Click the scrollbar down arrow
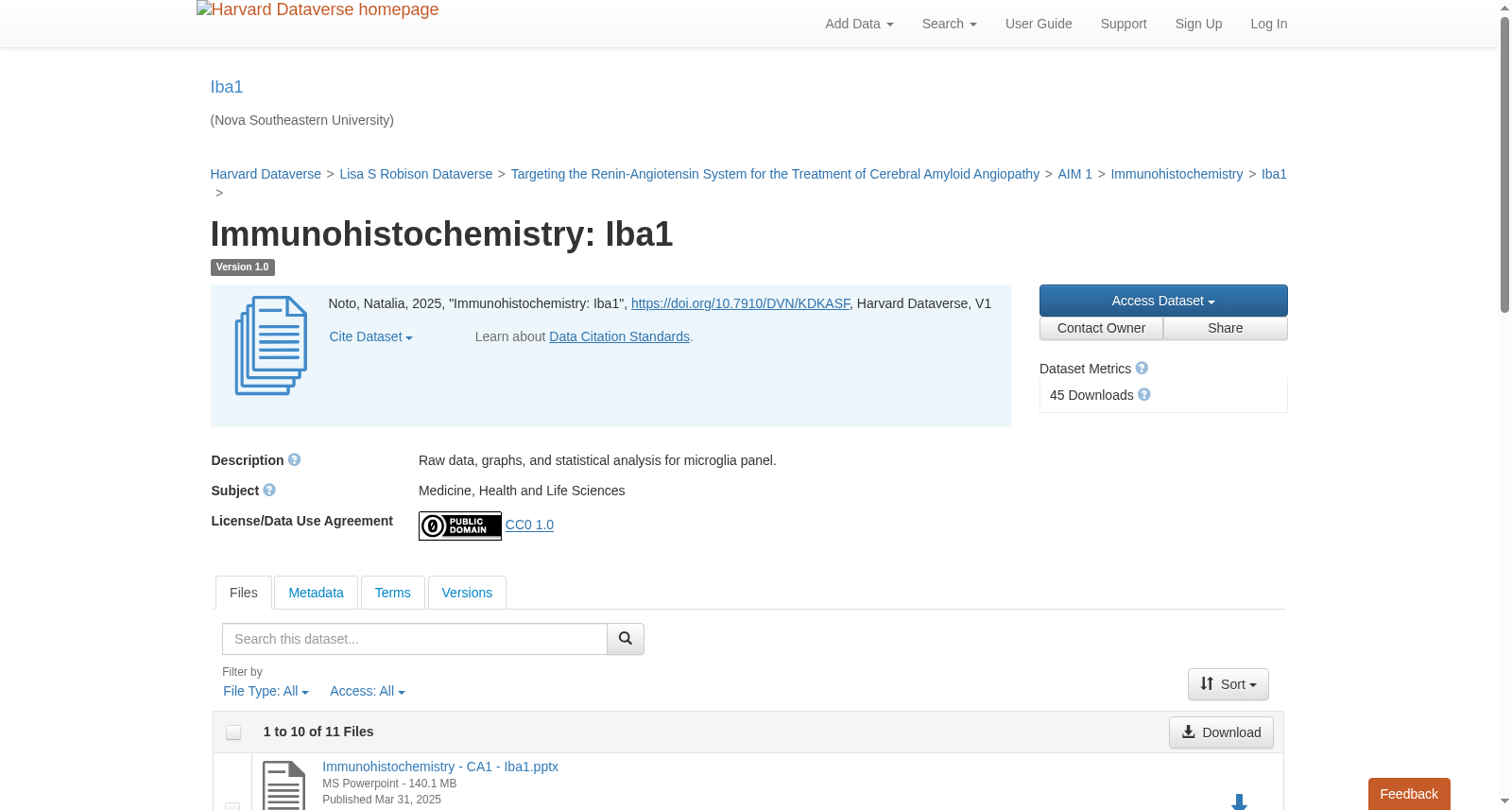 tap(1504, 801)
